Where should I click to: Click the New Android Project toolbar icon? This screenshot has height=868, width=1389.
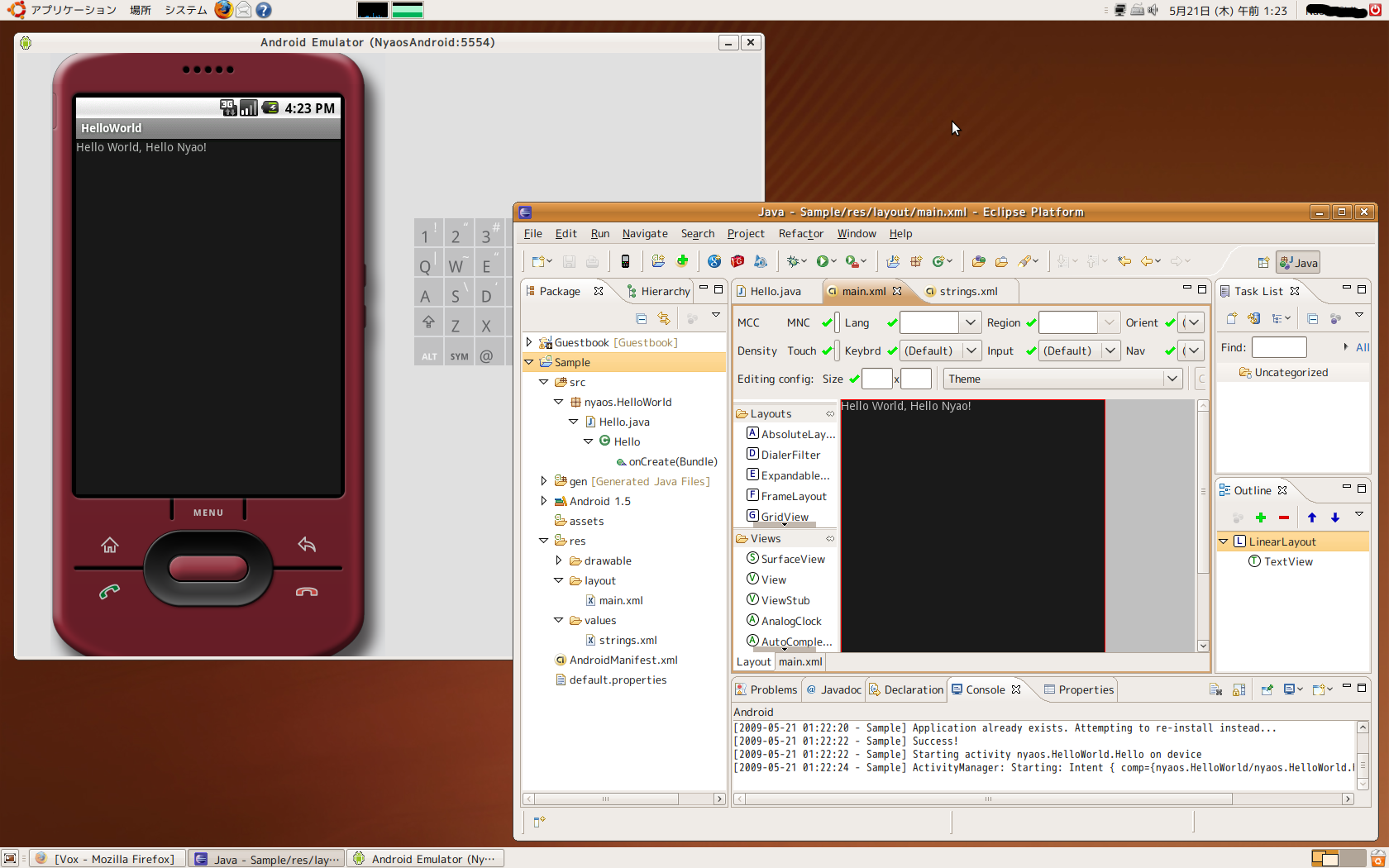tap(658, 261)
